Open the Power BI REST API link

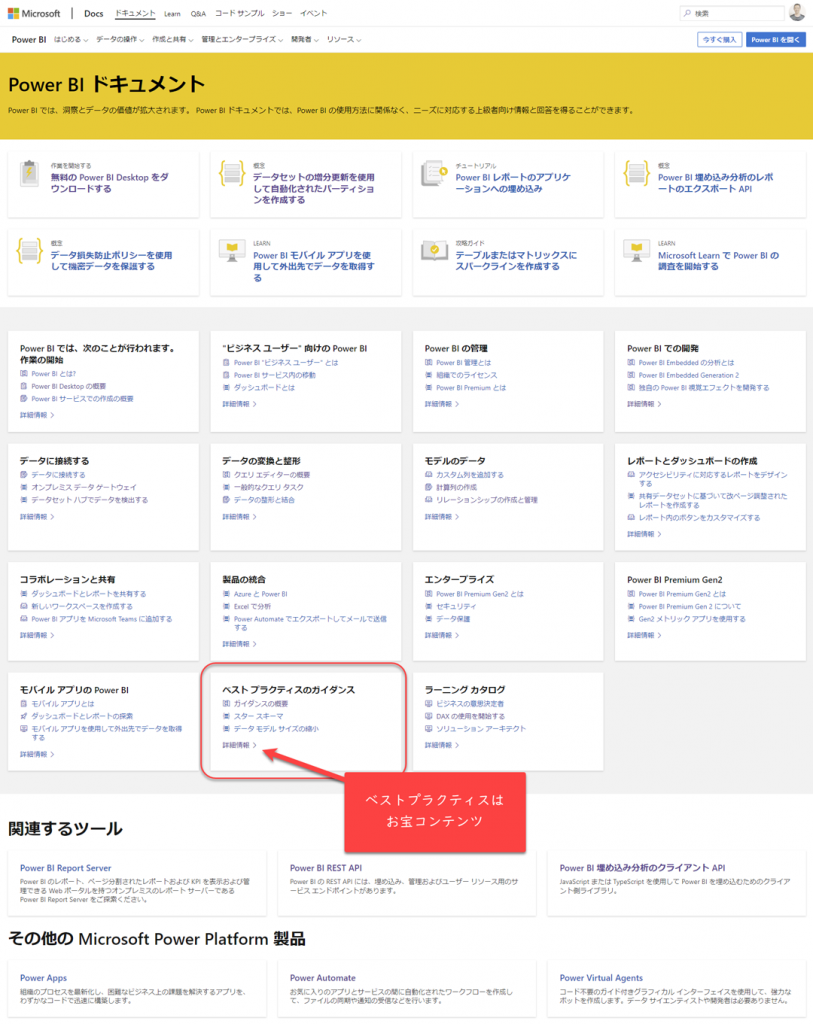325,868
